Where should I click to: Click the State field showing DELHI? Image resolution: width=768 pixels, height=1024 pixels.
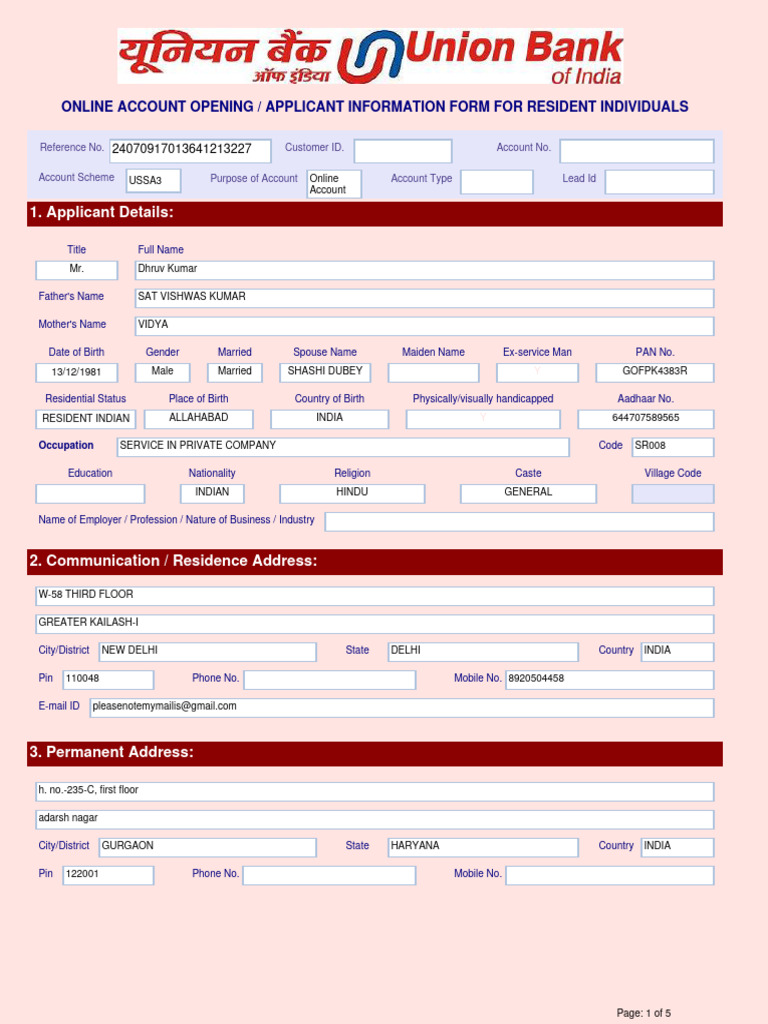click(x=483, y=652)
